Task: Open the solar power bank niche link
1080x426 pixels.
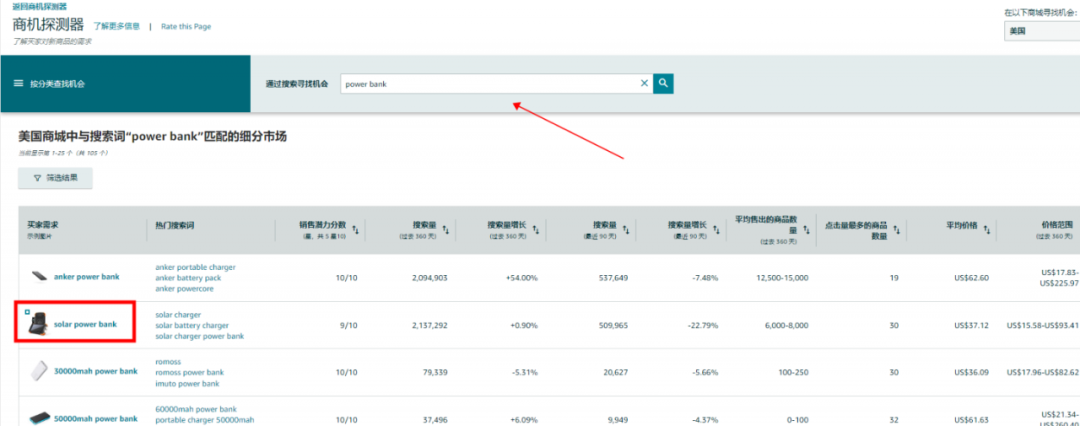Action: [x=85, y=324]
